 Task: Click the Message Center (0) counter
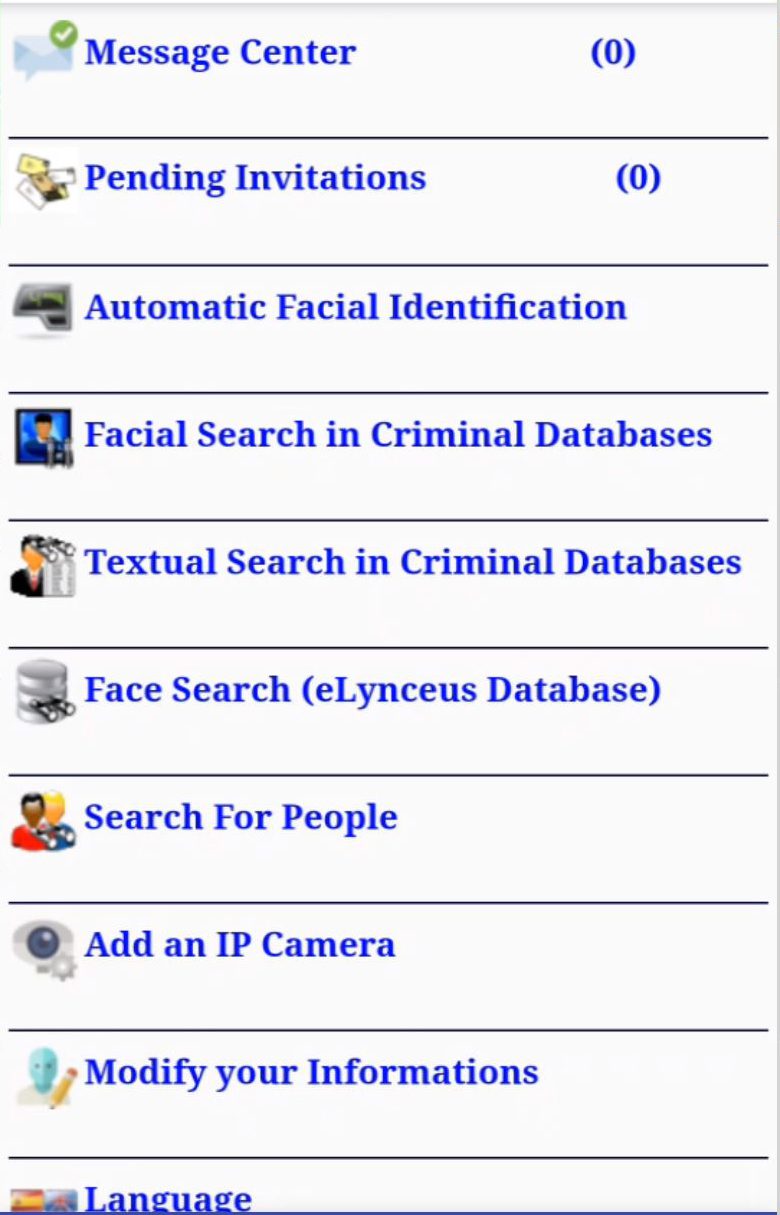click(x=613, y=52)
